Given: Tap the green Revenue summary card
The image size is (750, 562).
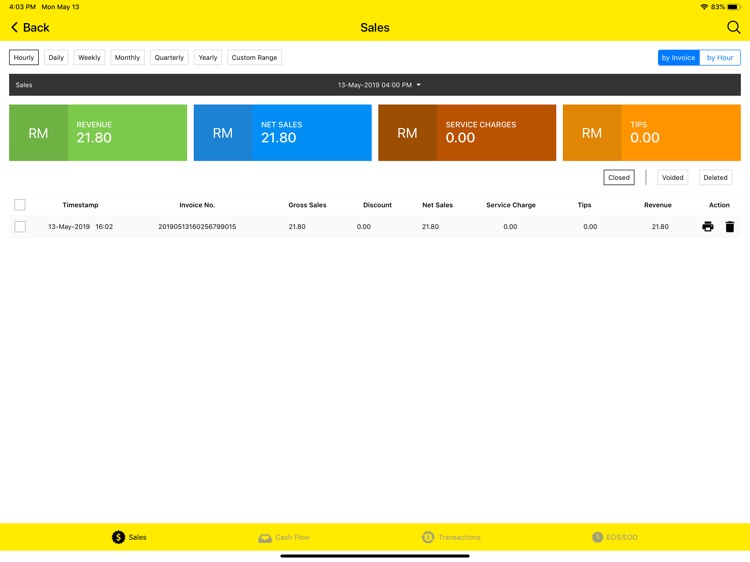Looking at the screenshot, I should [x=98, y=132].
